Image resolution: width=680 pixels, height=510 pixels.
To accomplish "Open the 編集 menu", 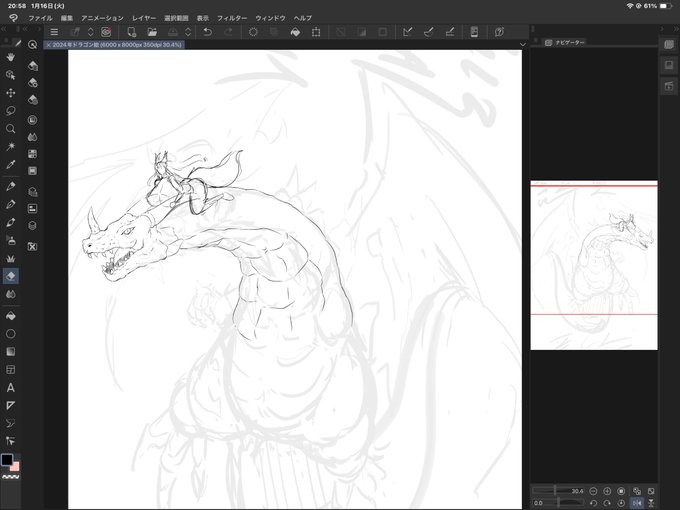I will pos(67,18).
